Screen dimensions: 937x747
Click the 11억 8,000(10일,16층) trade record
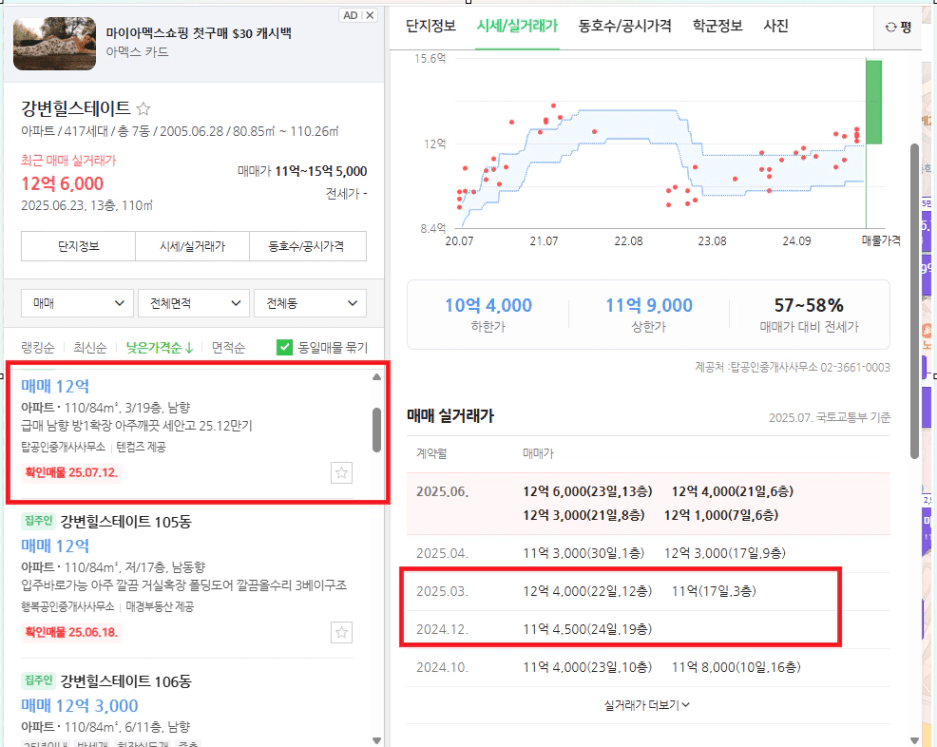click(736, 668)
